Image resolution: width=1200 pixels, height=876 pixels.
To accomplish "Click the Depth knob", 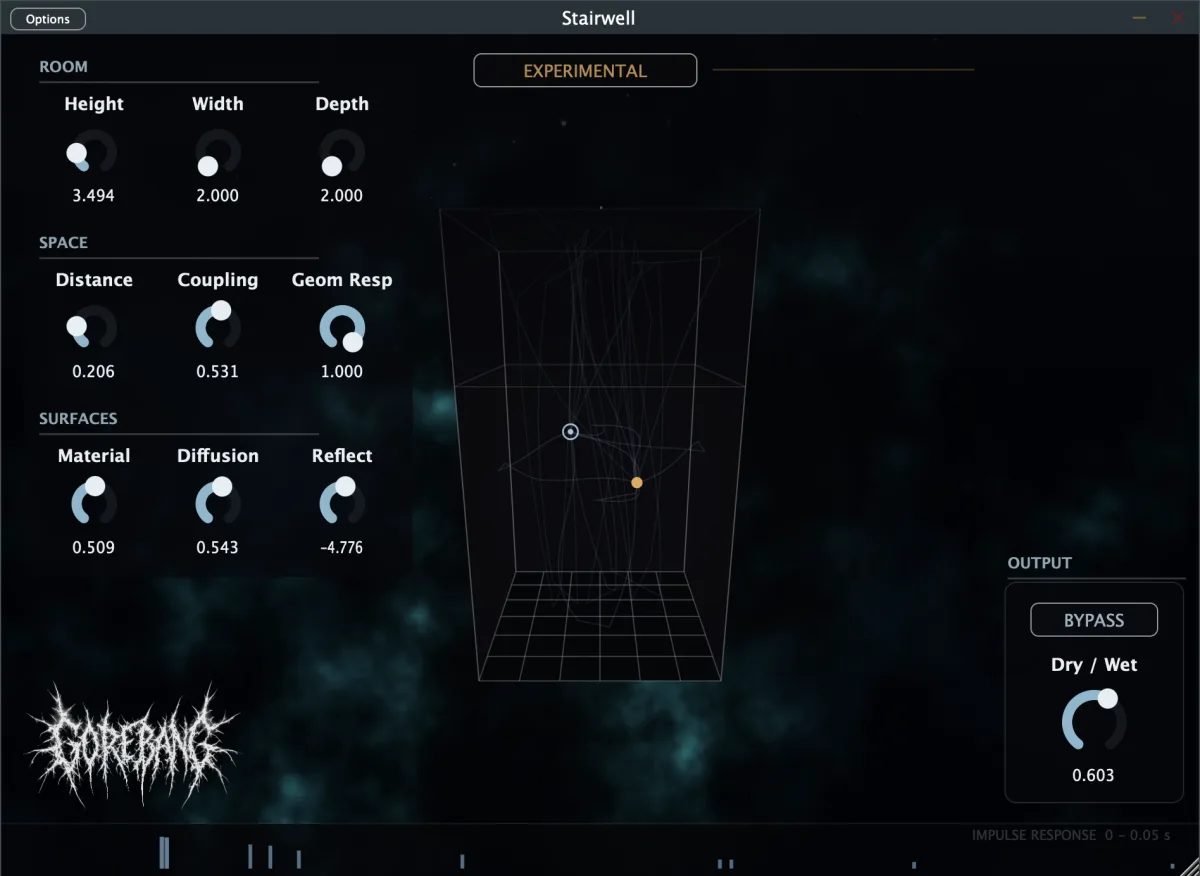I will pos(342,153).
